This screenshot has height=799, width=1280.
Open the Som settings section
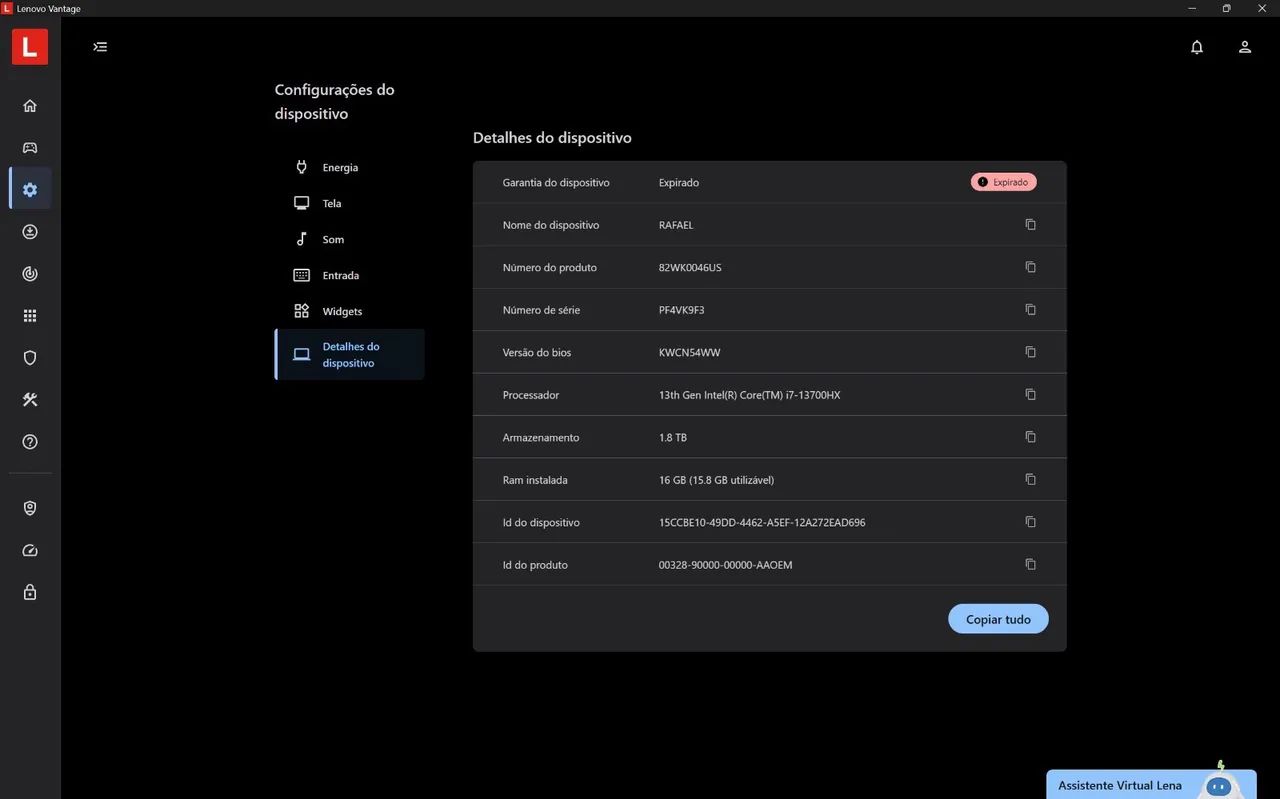coord(349,240)
